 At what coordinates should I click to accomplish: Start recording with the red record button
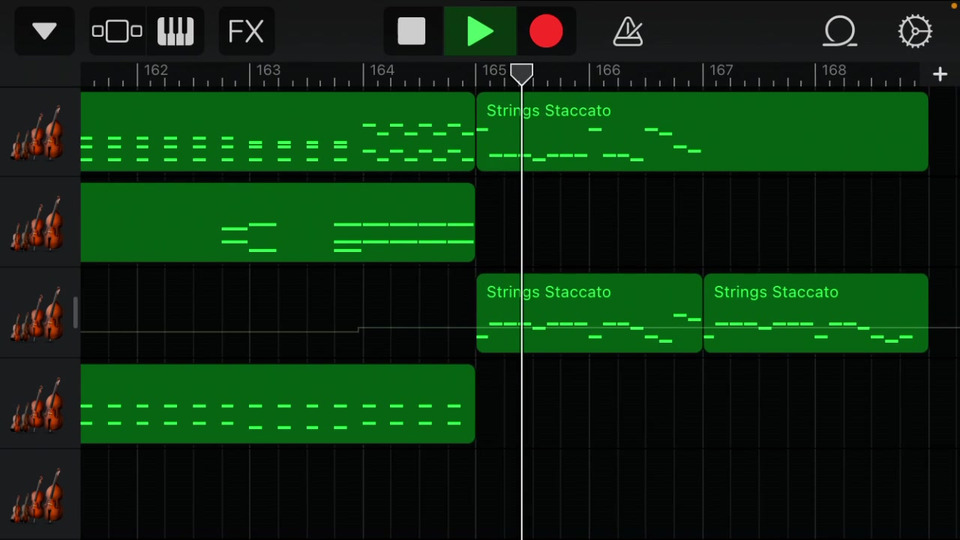(546, 31)
